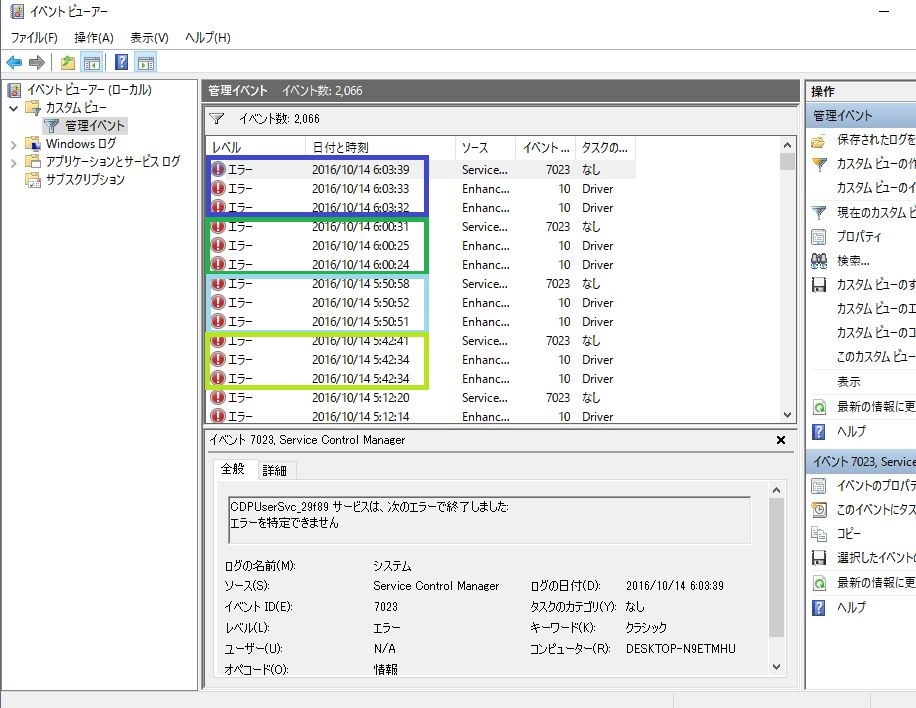
Task: Click the lower ヘルプ icon in actions pane
Action: click(819, 608)
